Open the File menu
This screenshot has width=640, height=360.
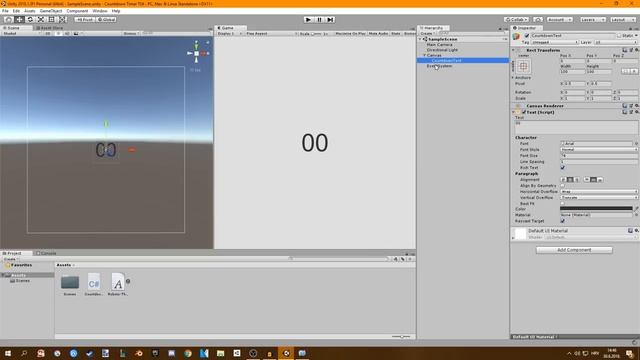pyautogui.click(x=5, y=11)
